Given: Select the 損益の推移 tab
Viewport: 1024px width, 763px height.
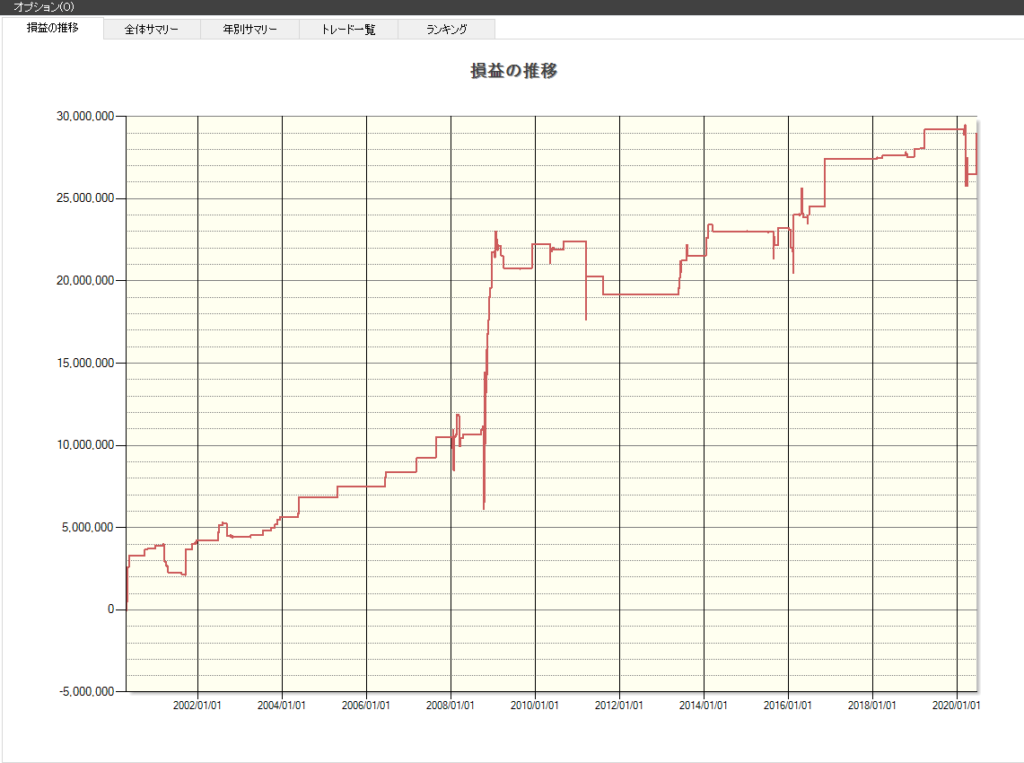Looking at the screenshot, I should click(52, 28).
